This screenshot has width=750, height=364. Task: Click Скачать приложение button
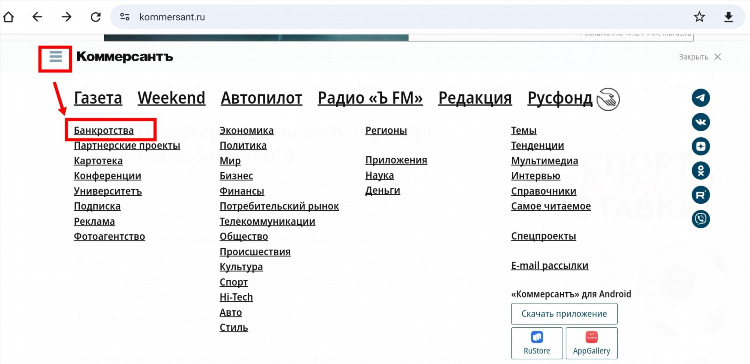[564, 314]
